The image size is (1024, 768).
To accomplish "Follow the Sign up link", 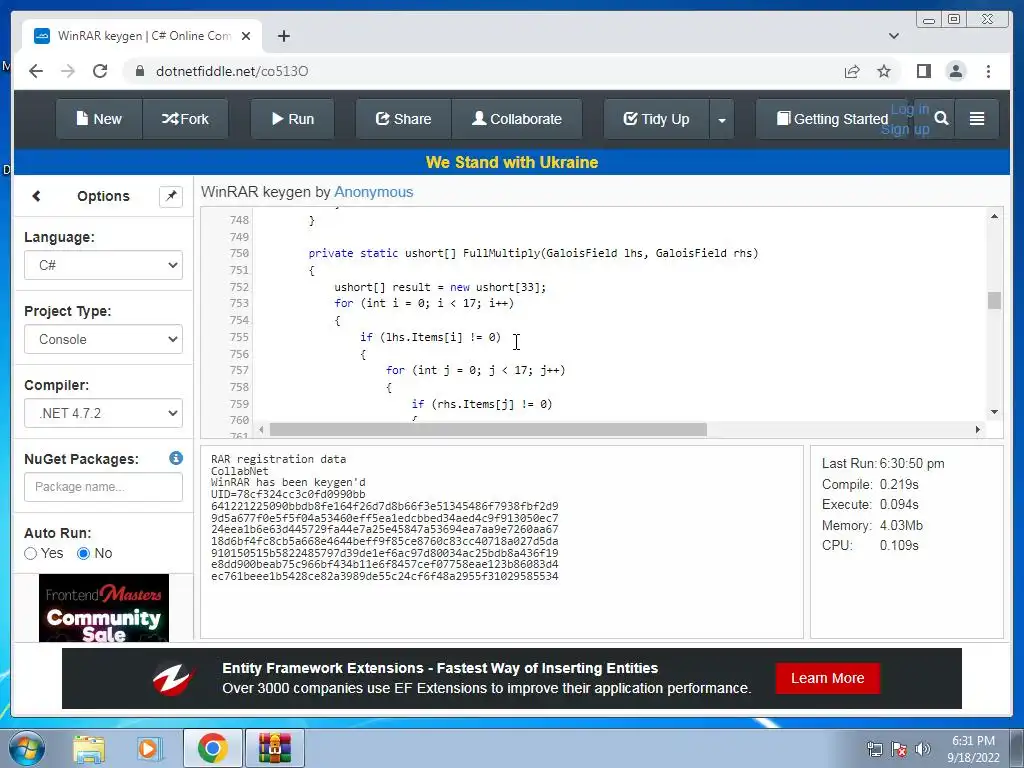I will 904,129.
